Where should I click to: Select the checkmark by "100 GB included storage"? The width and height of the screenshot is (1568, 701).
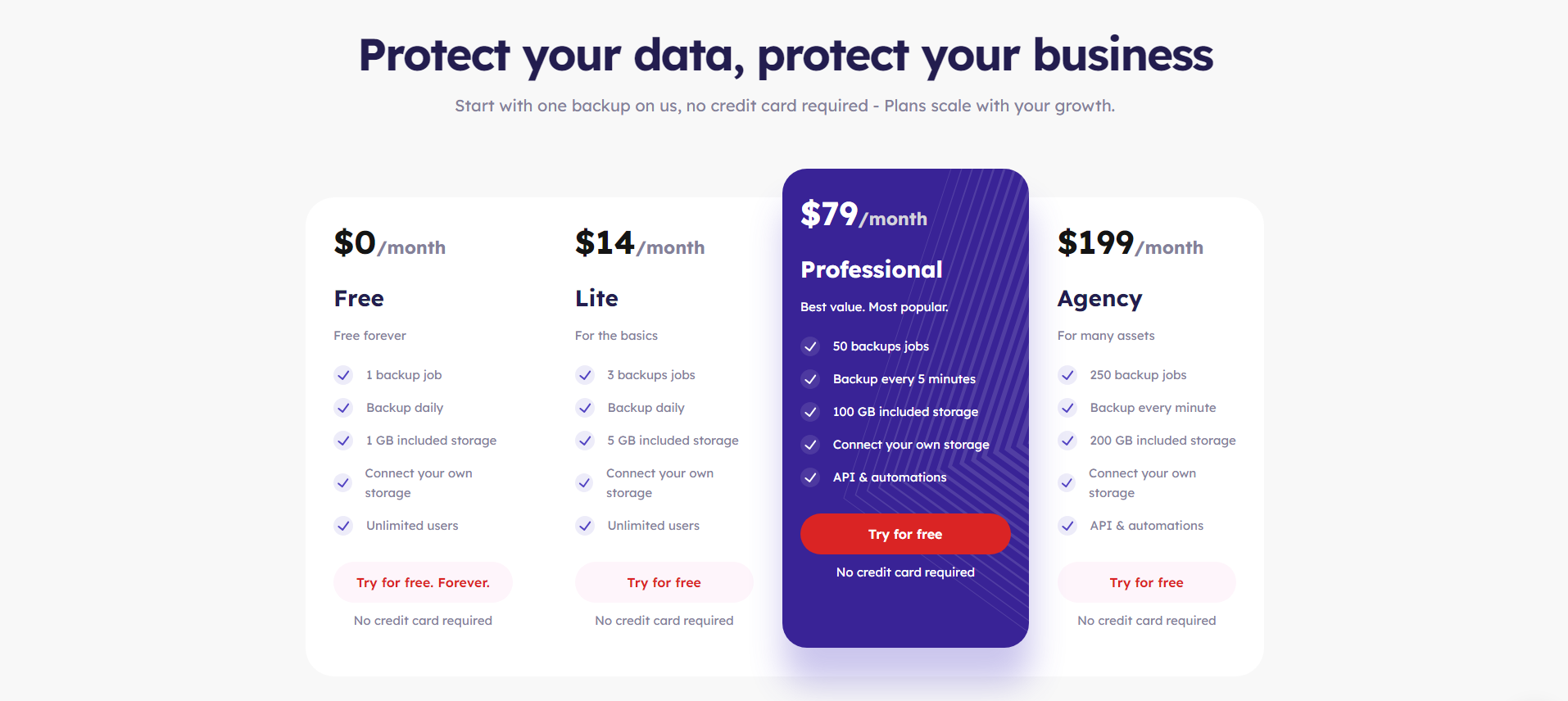click(x=810, y=412)
